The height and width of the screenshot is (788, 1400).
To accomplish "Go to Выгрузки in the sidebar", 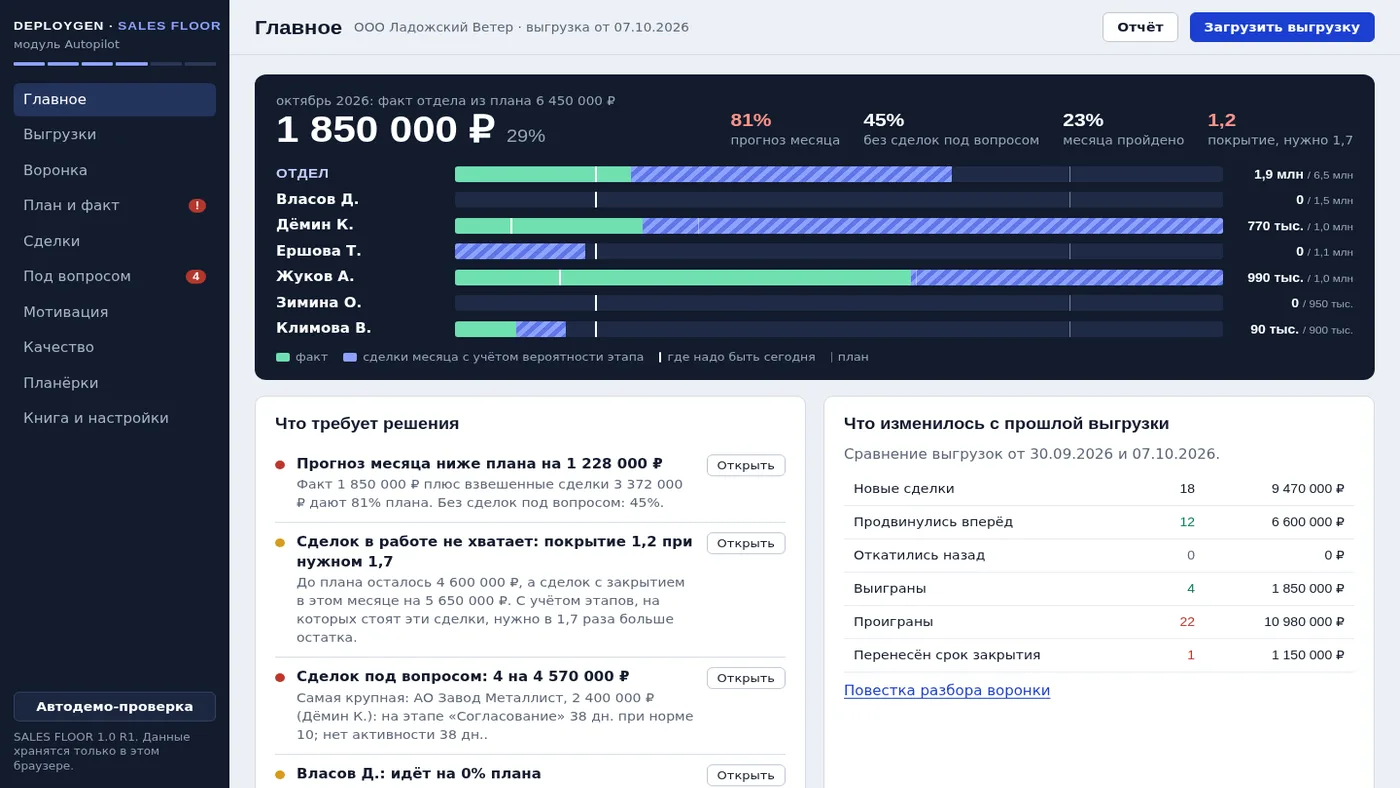I will [x=115, y=135].
